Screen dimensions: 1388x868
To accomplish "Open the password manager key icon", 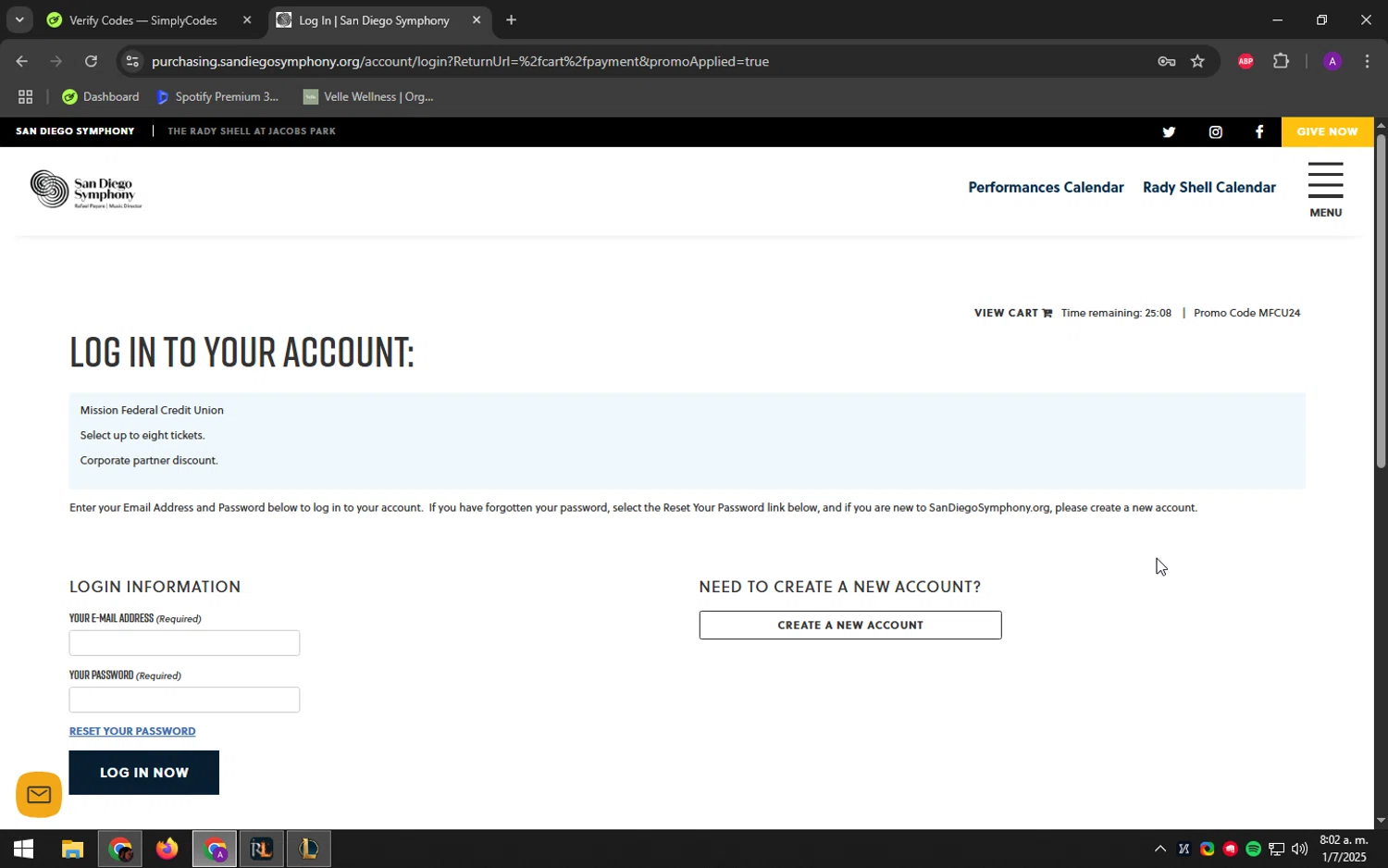I will 1166,61.
